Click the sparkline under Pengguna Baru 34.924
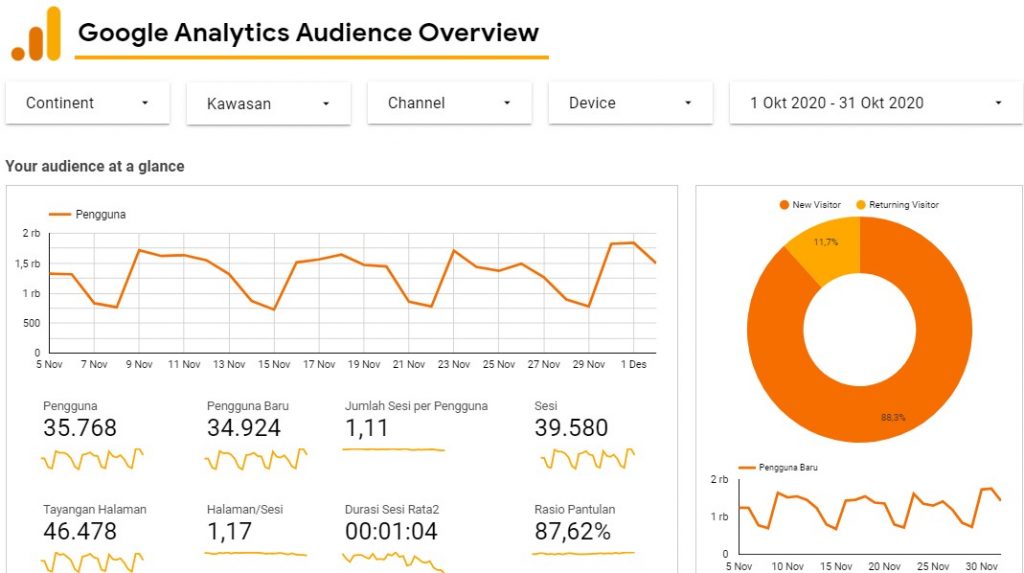 pos(256,459)
